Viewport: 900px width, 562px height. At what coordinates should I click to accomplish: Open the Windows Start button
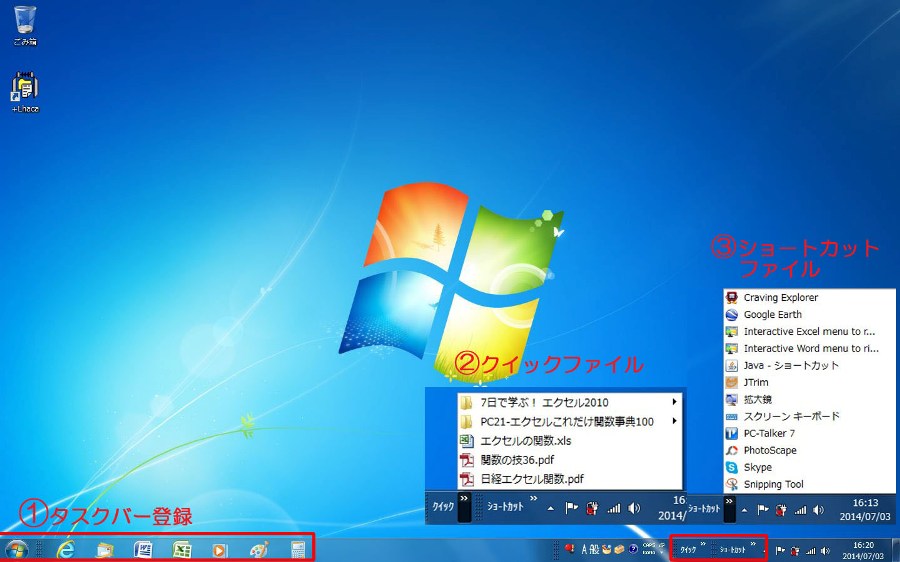coord(16,550)
